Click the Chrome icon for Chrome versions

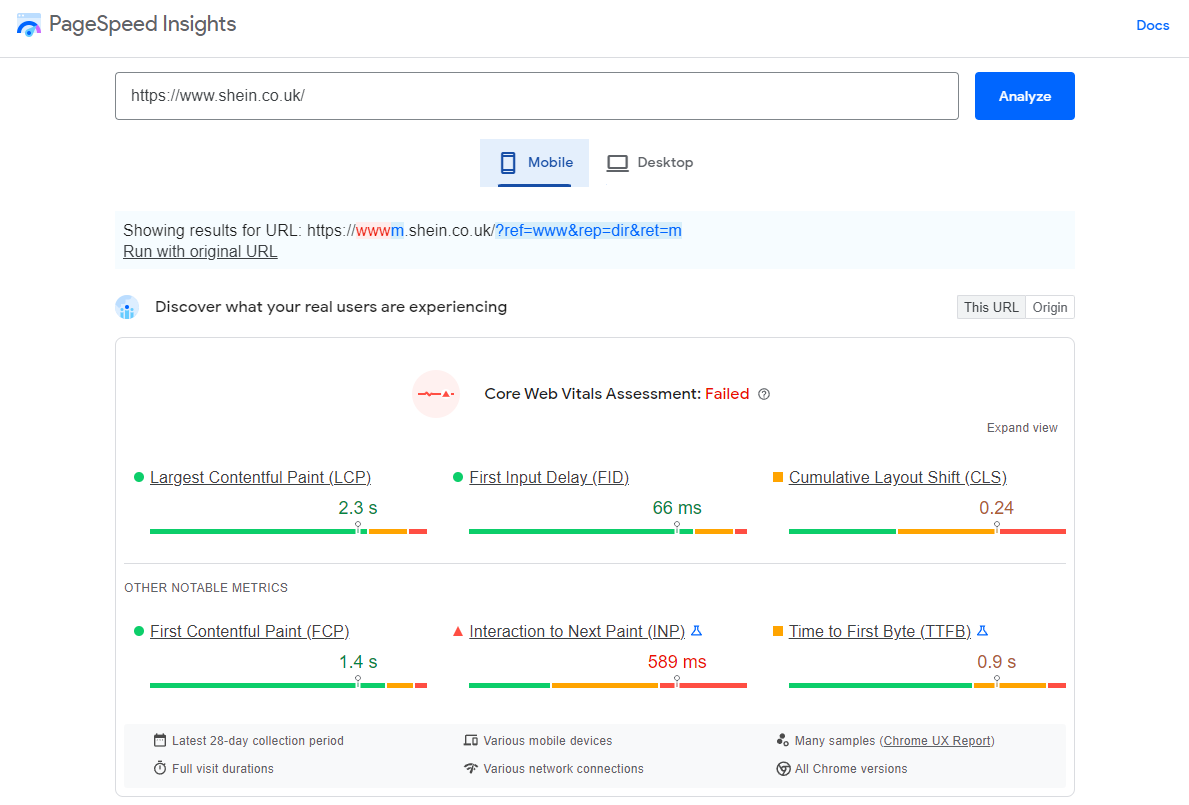(783, 769)
